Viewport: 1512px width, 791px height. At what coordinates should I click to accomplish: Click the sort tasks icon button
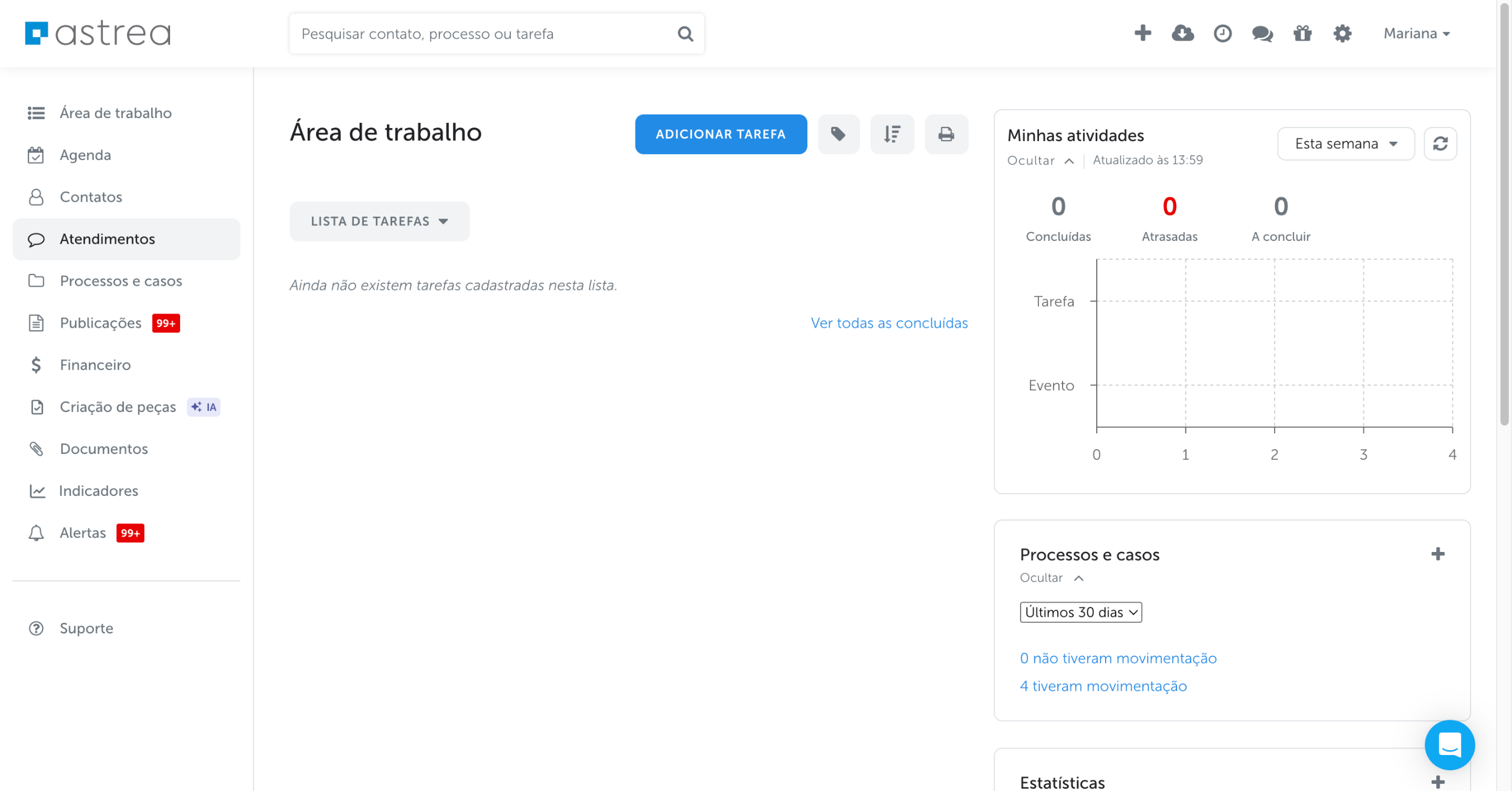[x=892, y=134]
